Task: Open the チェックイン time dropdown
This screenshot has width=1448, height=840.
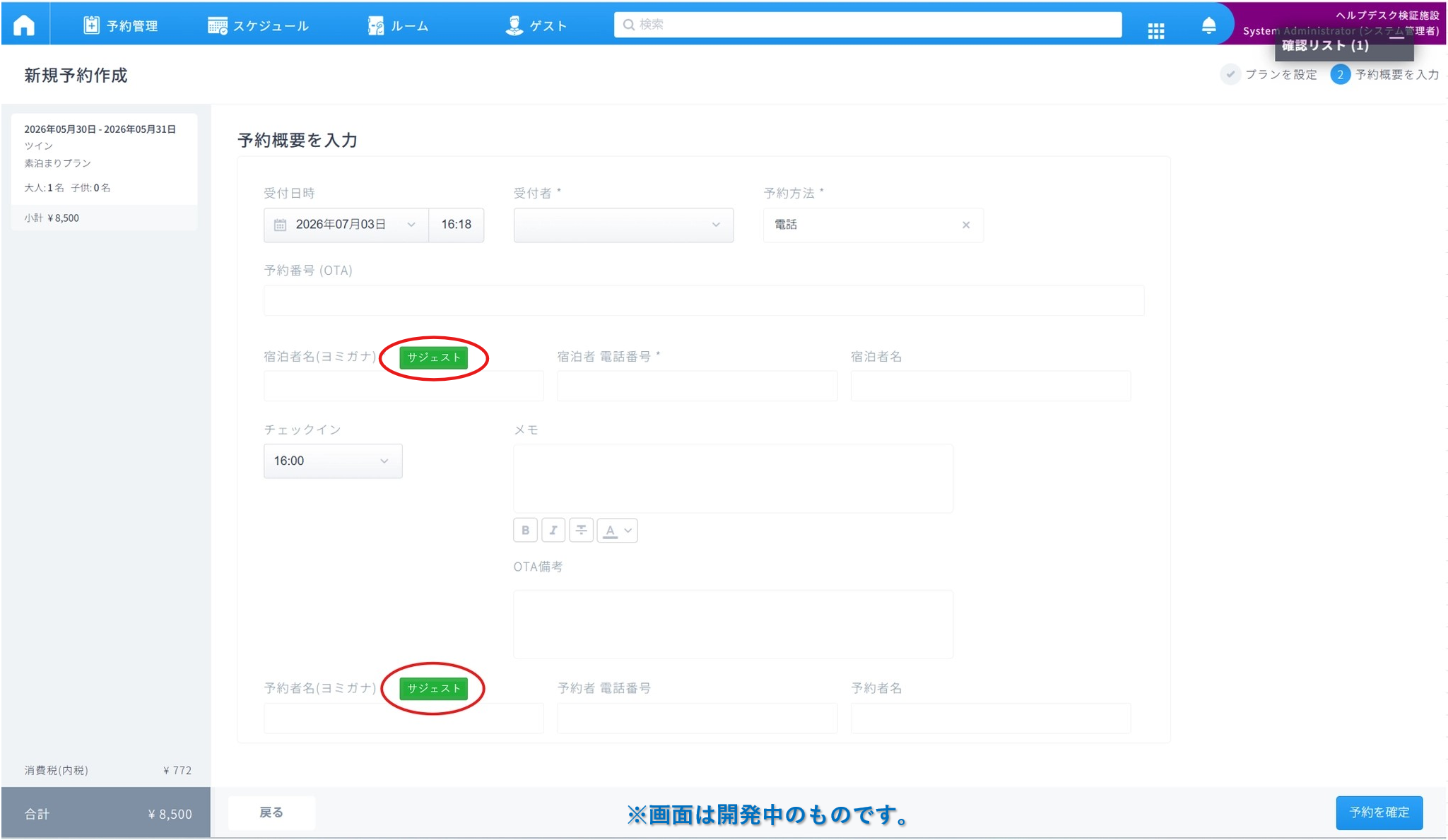Action: pos(333,461)
